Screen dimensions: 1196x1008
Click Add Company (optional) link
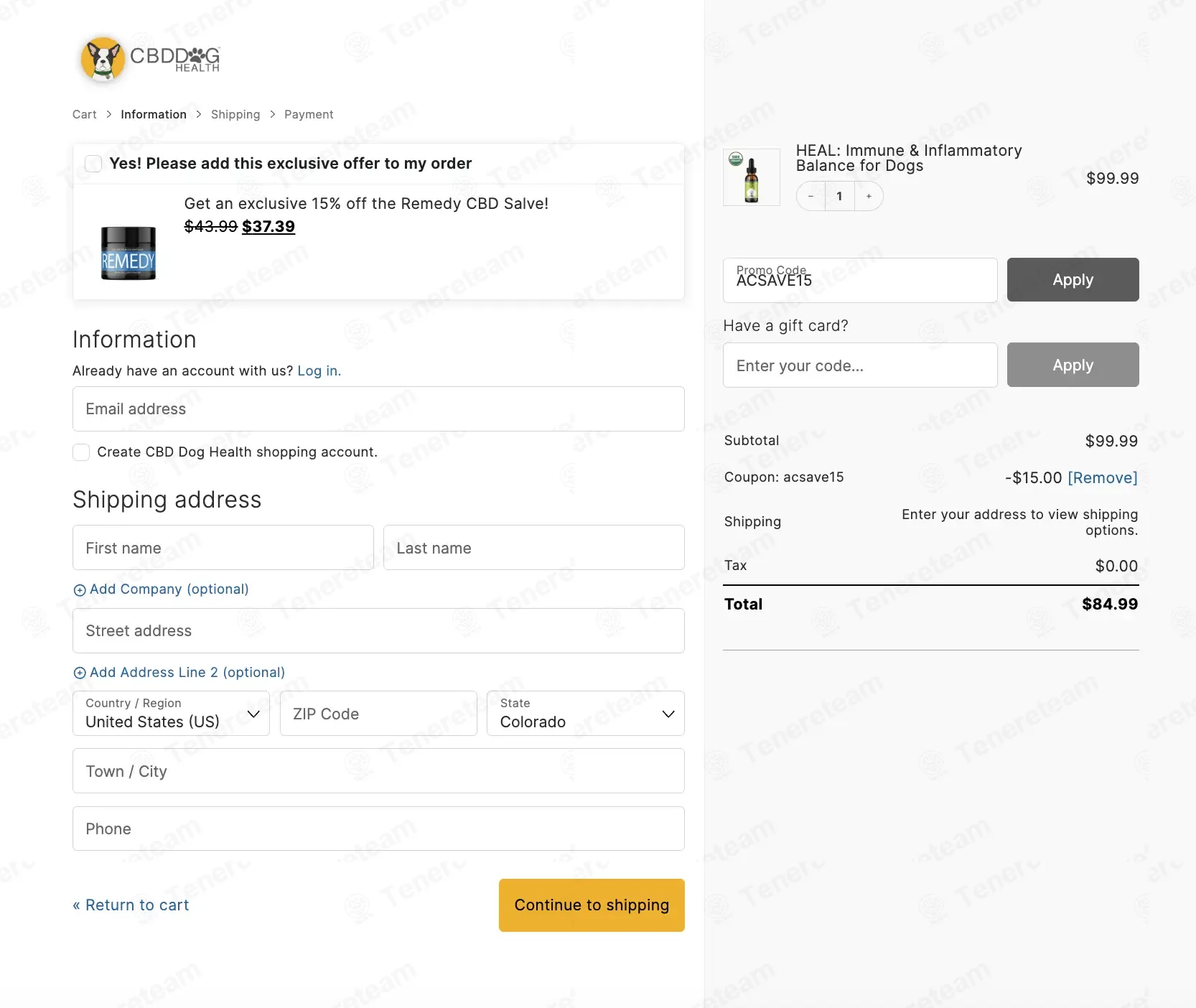(169, 589)
